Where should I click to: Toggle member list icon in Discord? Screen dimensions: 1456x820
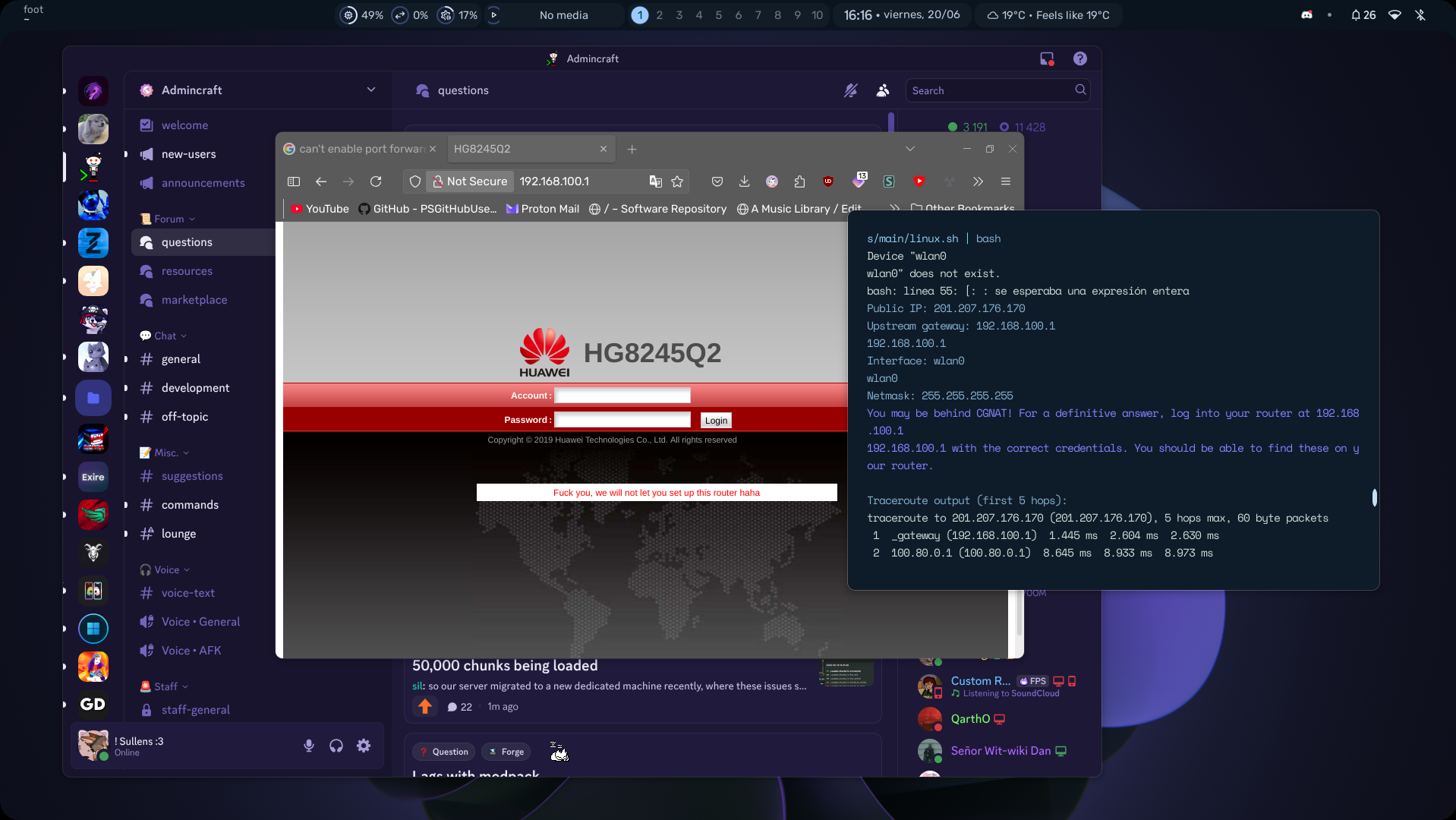coord(883,90)
